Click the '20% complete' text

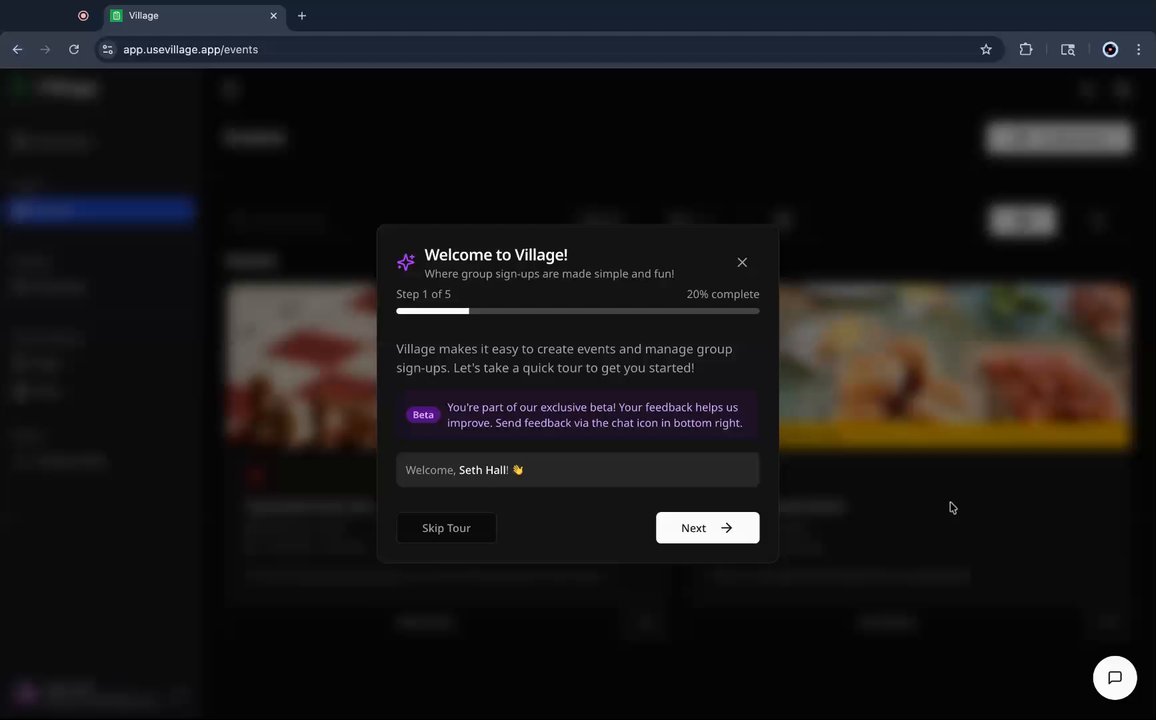(x=722, y=294)
